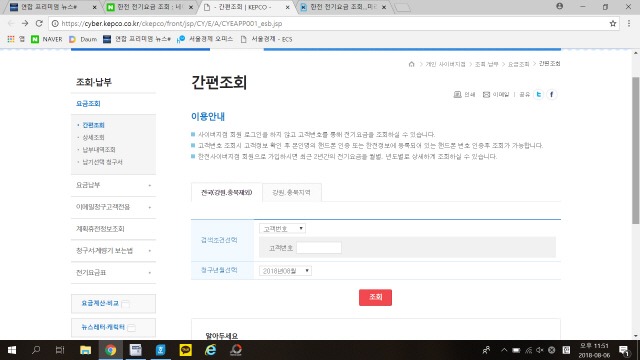
Task: Click the email icon 이메일
Action: 496,94
